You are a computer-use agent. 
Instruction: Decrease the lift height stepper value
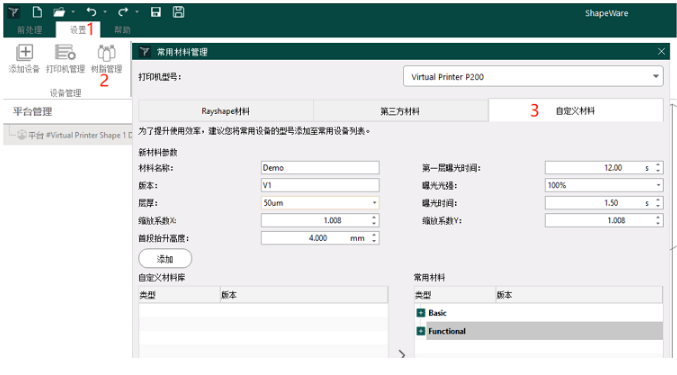374,241
